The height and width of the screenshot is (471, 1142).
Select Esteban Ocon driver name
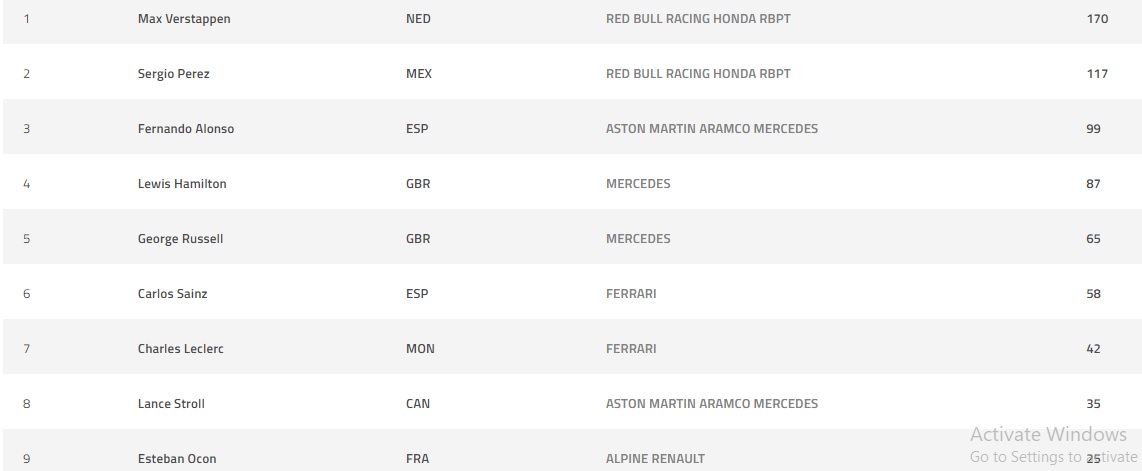coord(177,459)
